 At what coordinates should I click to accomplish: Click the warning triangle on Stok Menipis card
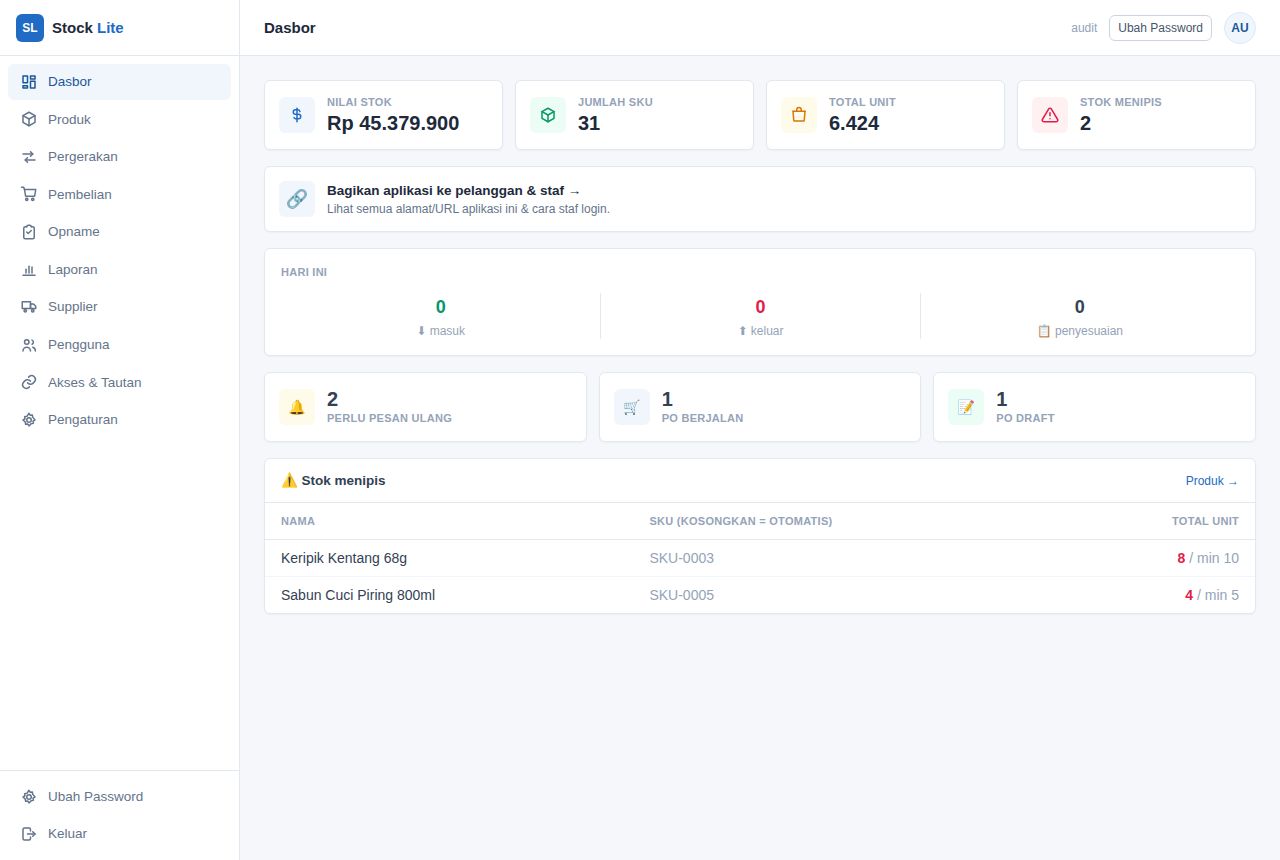[1050, 115]
